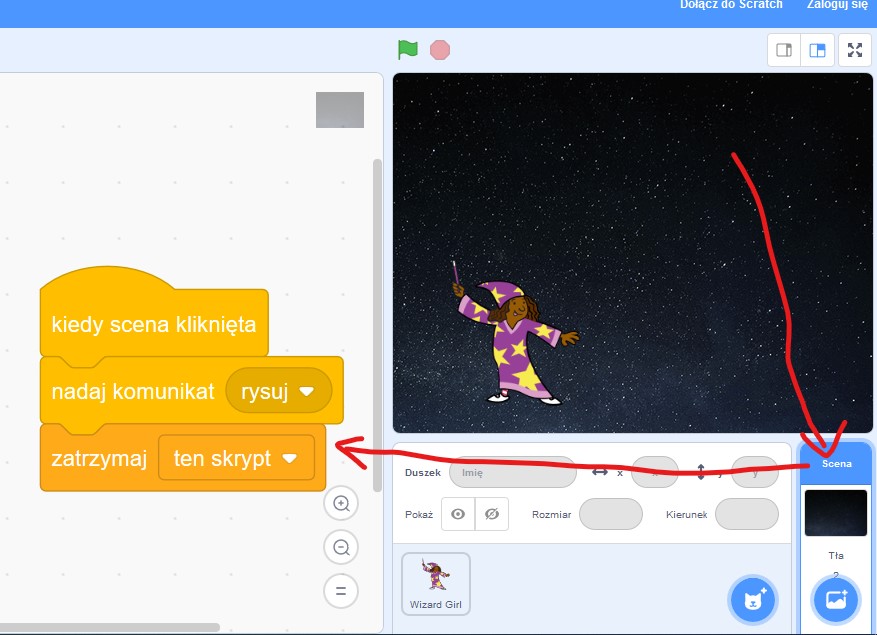The width and height of the screenshot is (877, 635).
Task: Click the Dołącz do Scratch link
Action: [731, 5]
